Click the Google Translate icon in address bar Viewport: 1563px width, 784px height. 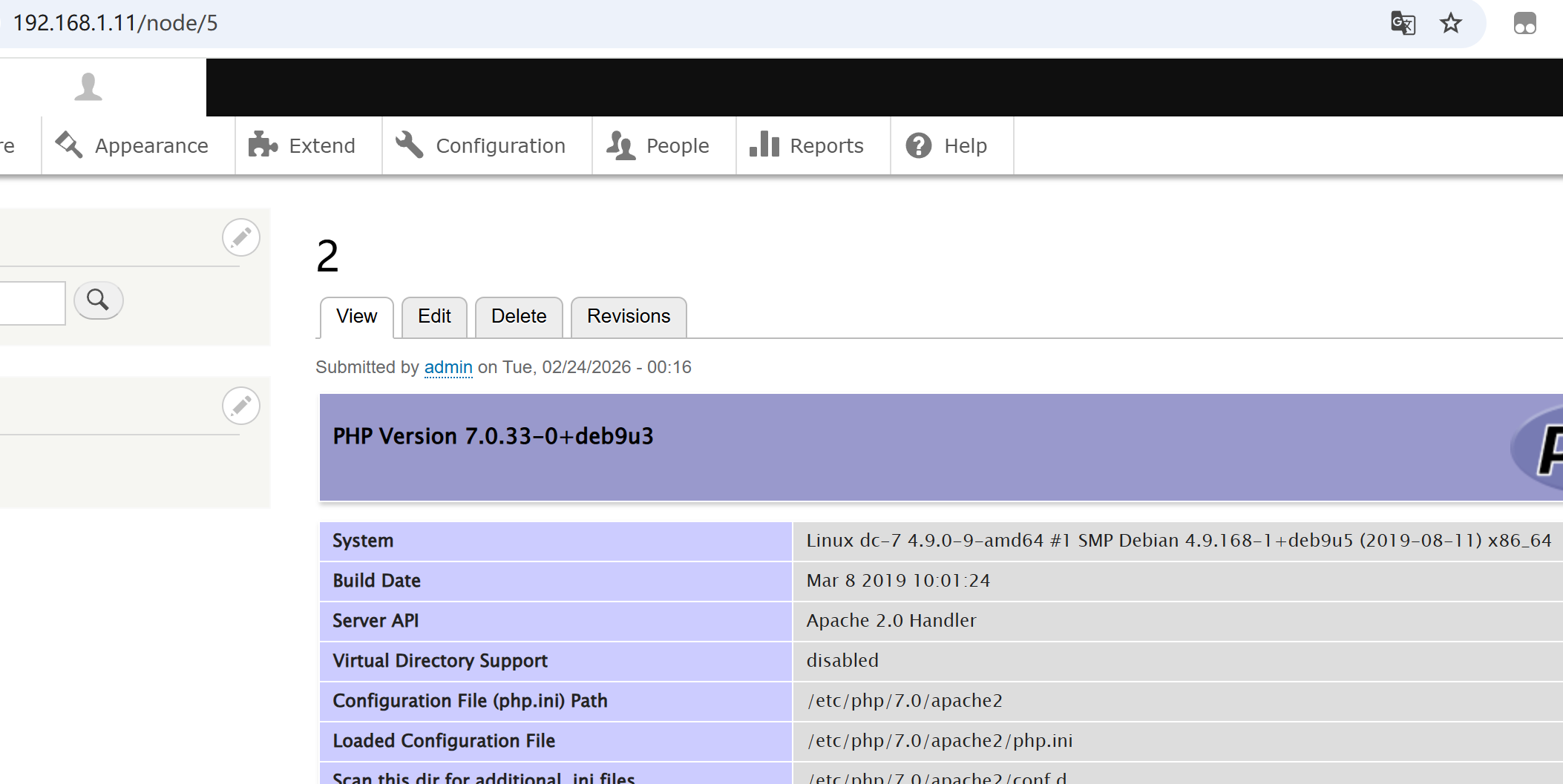click(1402, 23)
